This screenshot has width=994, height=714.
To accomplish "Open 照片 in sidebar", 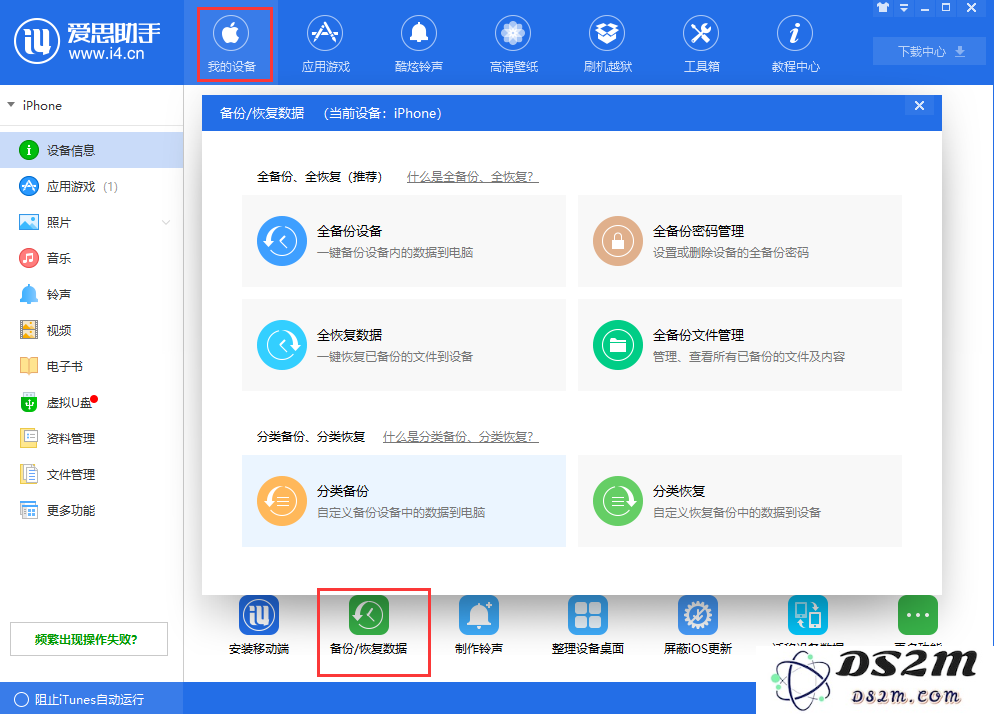I will pyautogui.click(x=91, y=223).
